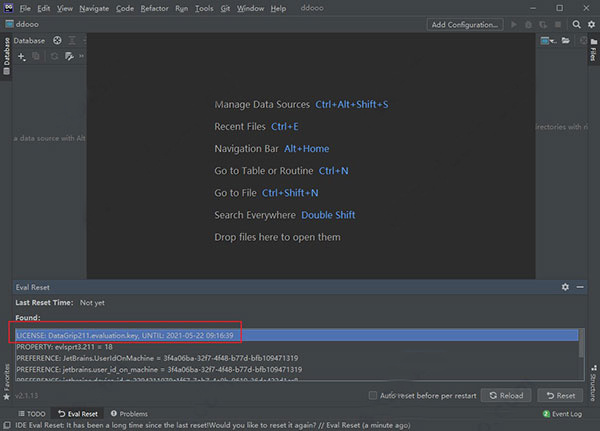This screenshot has height=431, width=600.
Task: Click Run with Coverage icon
Action: click(543, 24)
